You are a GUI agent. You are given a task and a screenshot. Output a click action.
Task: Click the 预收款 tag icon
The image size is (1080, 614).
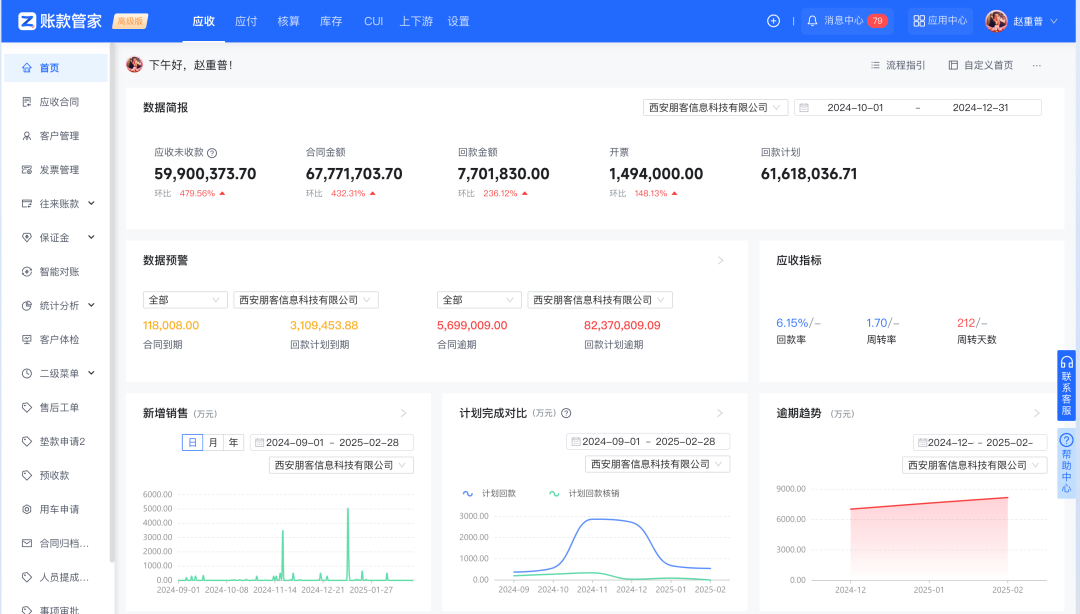point(27,475)
